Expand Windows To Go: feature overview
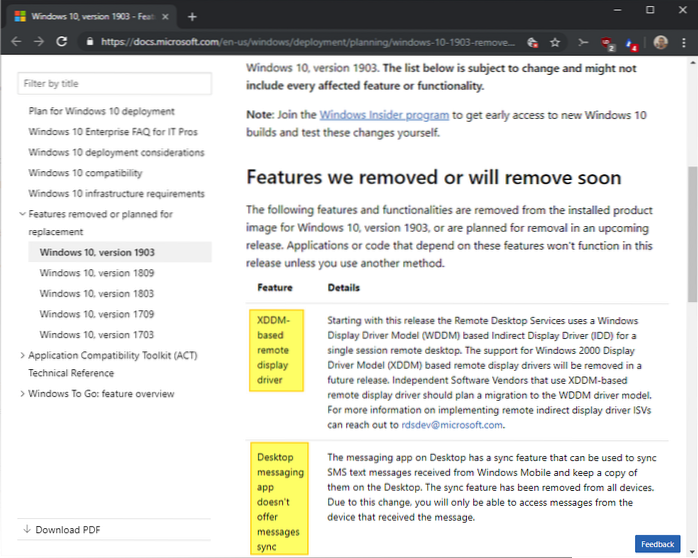698x558 pixels. [23, 393]
